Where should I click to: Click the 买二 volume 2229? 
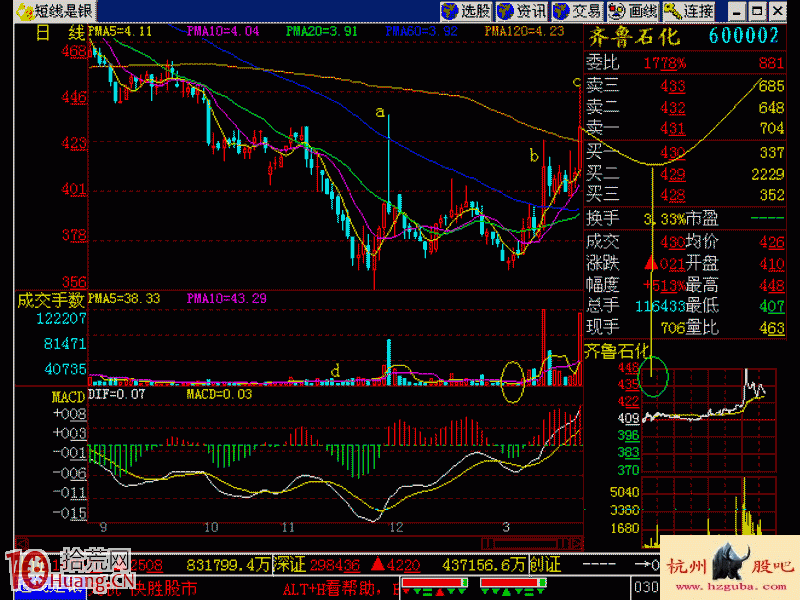(x=768, y=174)
